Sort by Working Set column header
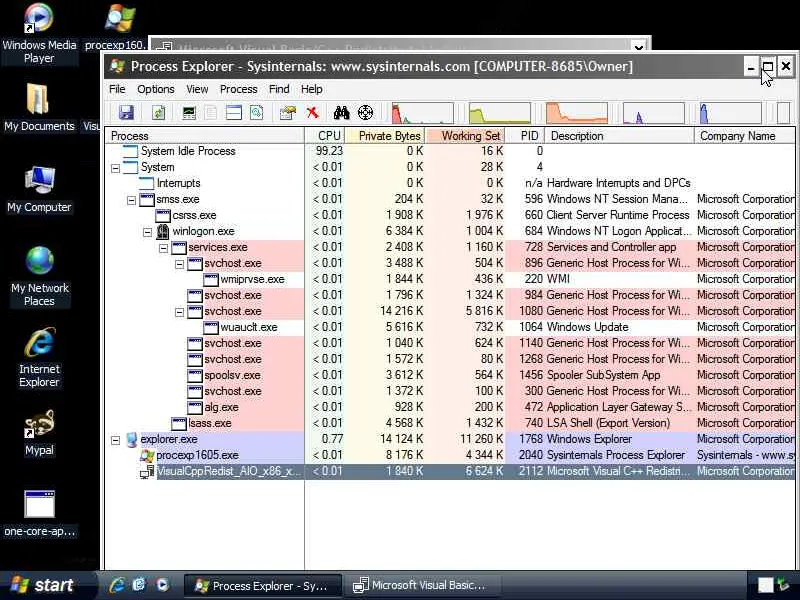This screenshot has height=600, width=800. 465,136
